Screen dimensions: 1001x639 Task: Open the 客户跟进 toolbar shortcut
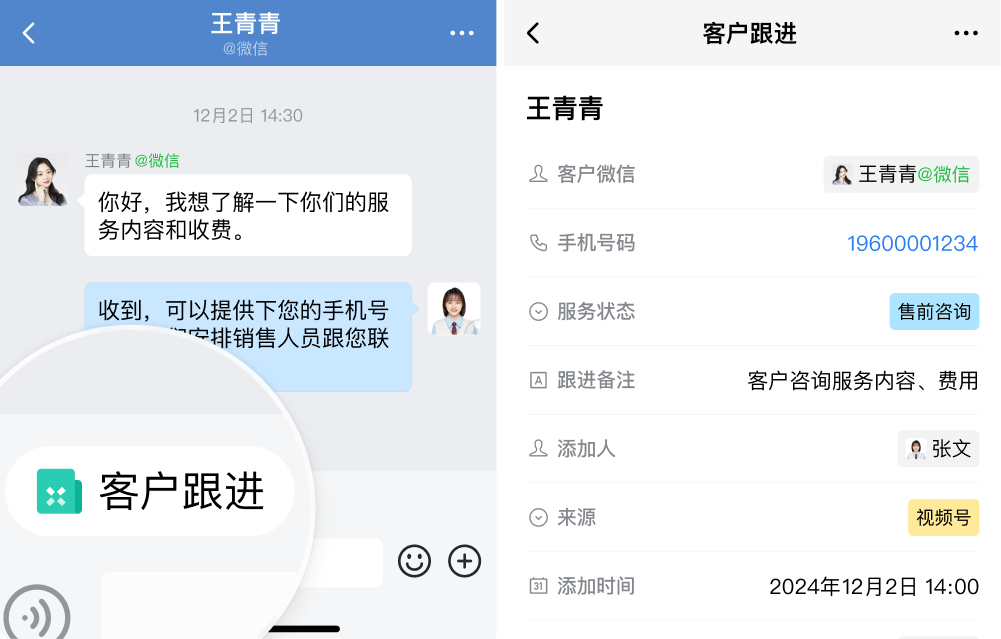point(149,491)
